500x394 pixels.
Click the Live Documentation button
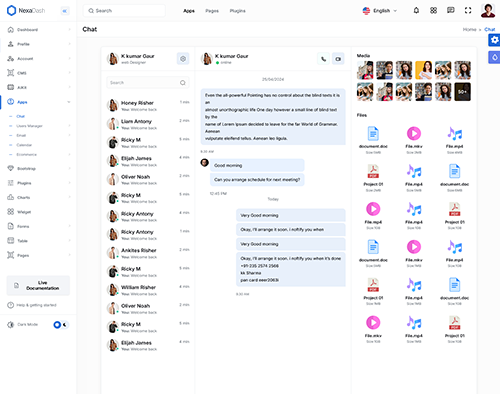pos(38,285)
